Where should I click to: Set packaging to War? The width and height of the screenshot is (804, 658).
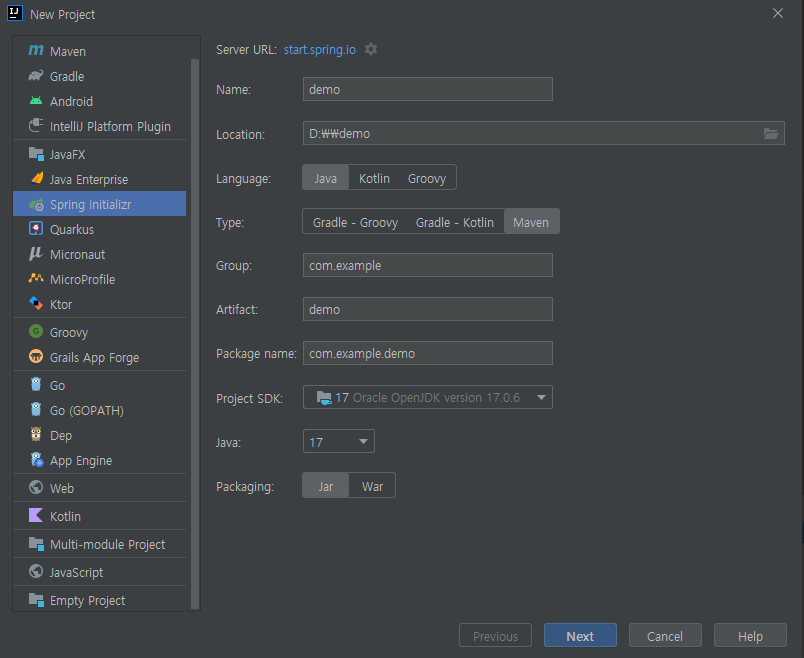(372, 486)
